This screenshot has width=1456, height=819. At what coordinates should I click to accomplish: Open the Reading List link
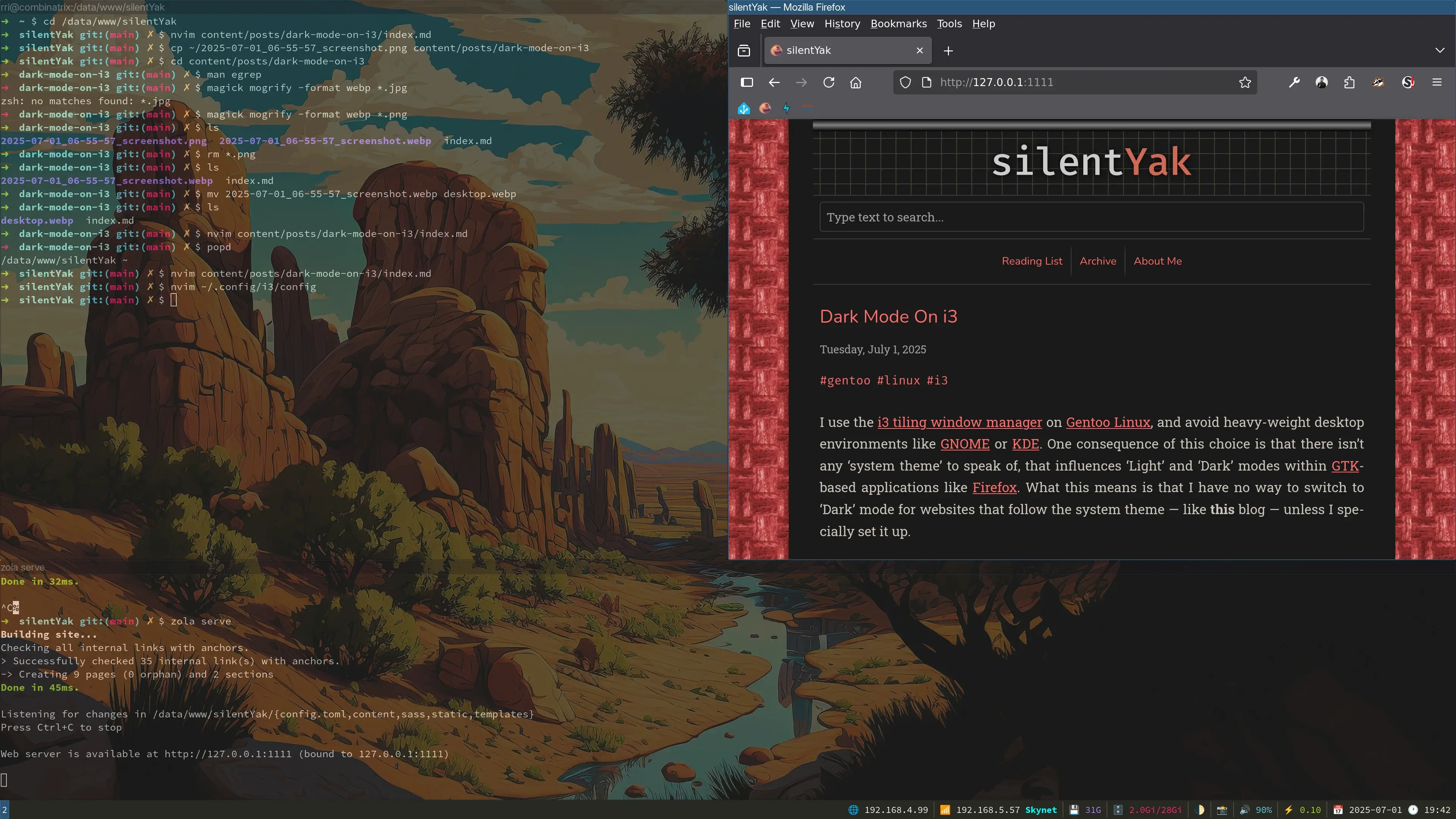click(x=1031, y=261)
